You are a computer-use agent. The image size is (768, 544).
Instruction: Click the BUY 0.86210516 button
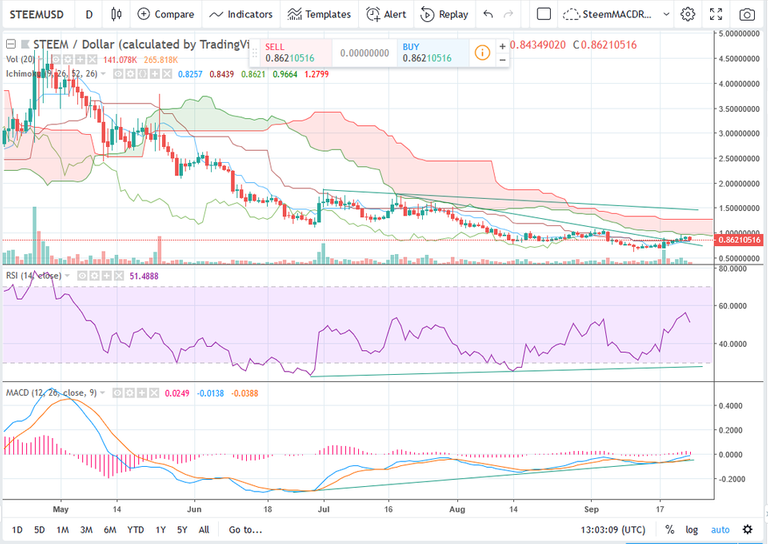[433, 53]
